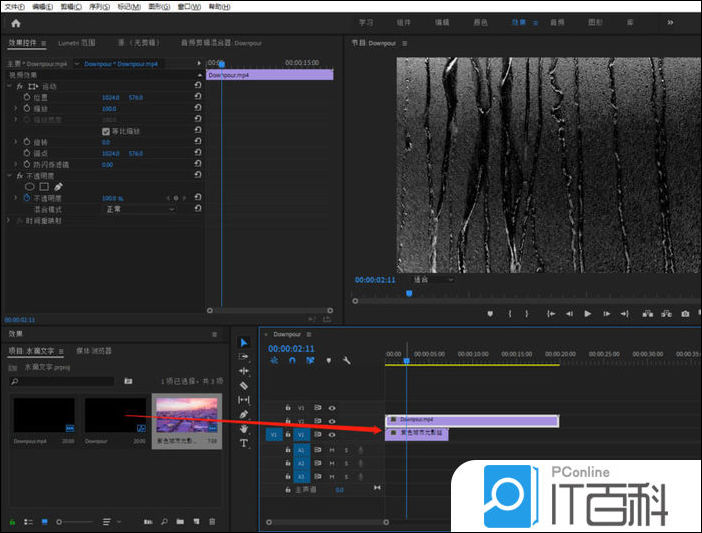This screenshot has width=702, height=533.
Task: Select the Pen tool in timeline toolbar
Action: coord(243,414)
